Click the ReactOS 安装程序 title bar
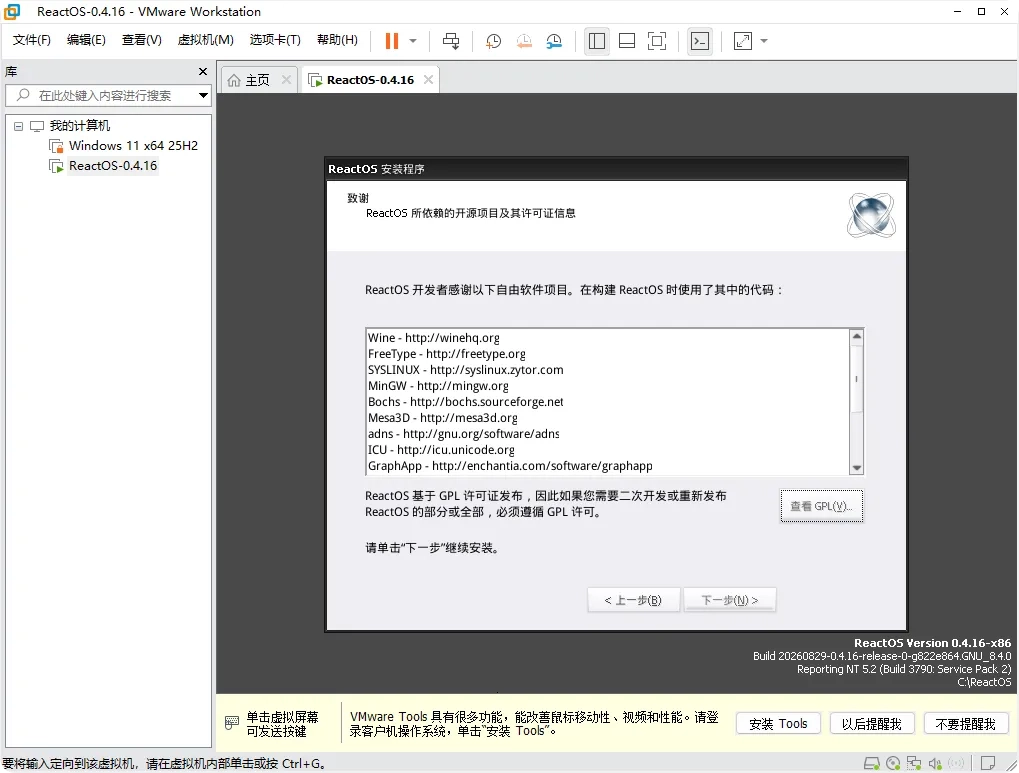 (x=616, y=169)
